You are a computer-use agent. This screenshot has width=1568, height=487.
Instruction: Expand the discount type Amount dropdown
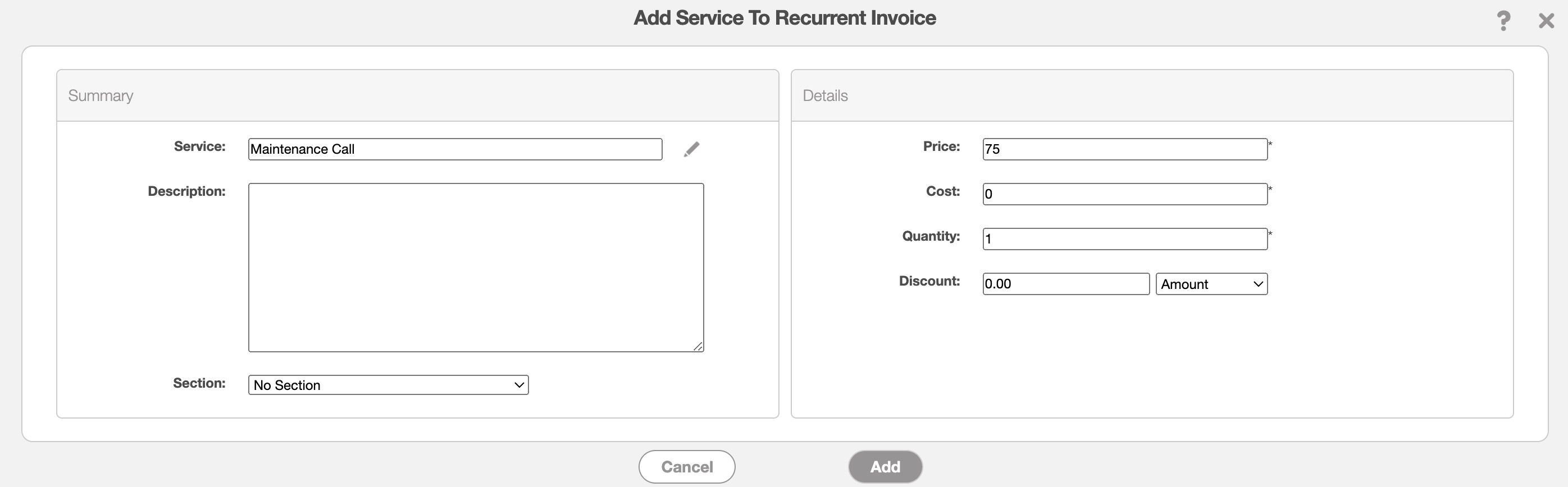pyautogui.click(x=1211, y=284)
